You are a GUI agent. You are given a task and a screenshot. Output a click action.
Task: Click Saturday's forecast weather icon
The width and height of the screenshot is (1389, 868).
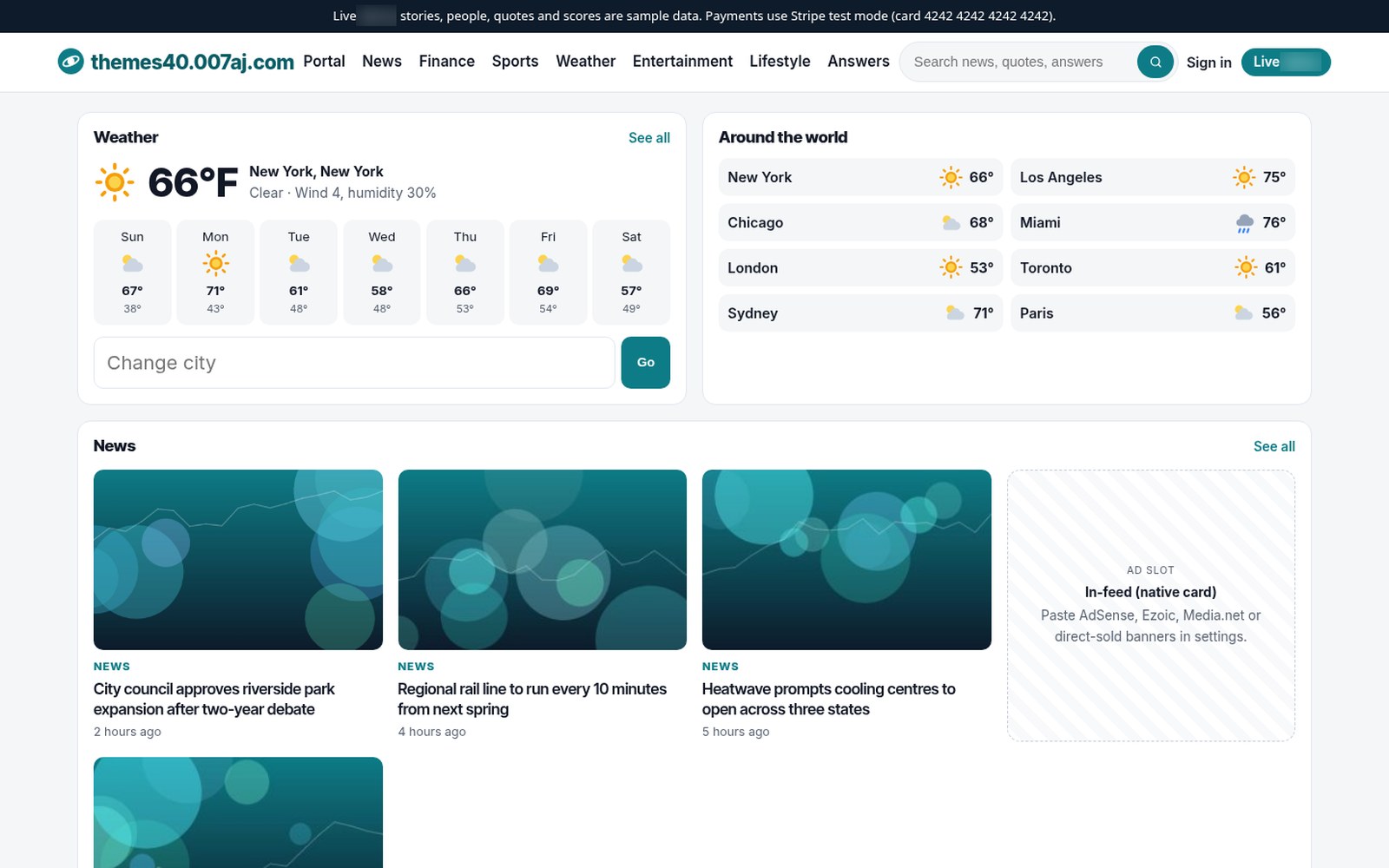(631, 263)
